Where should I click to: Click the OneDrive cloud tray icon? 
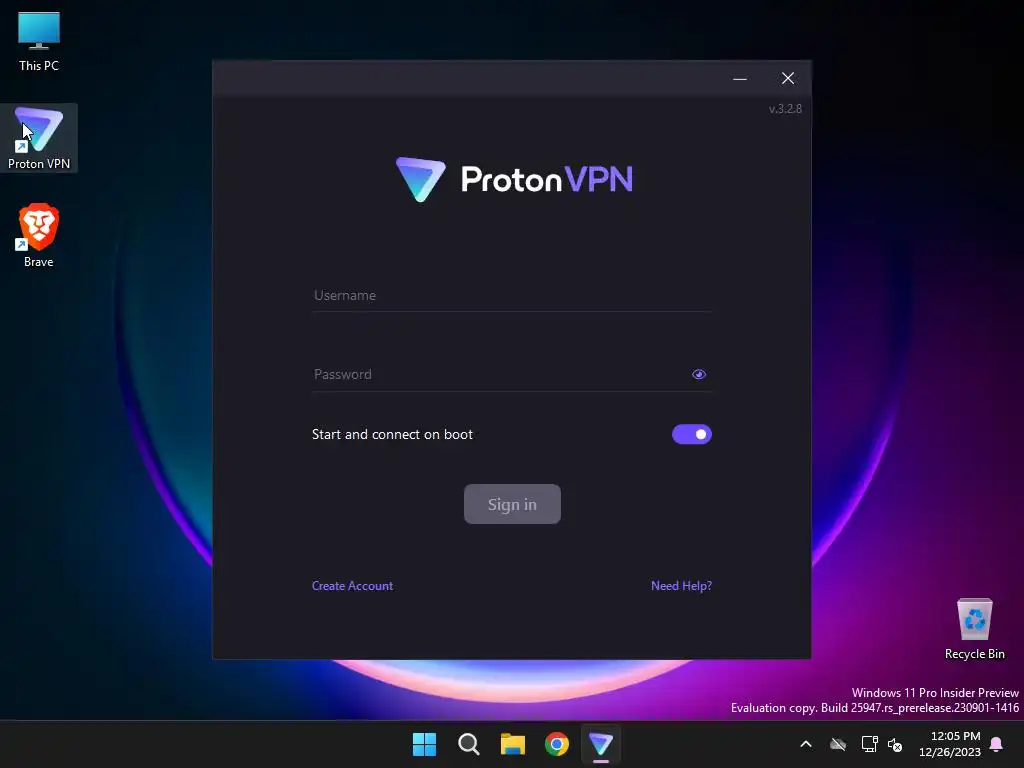pos(838,744)
